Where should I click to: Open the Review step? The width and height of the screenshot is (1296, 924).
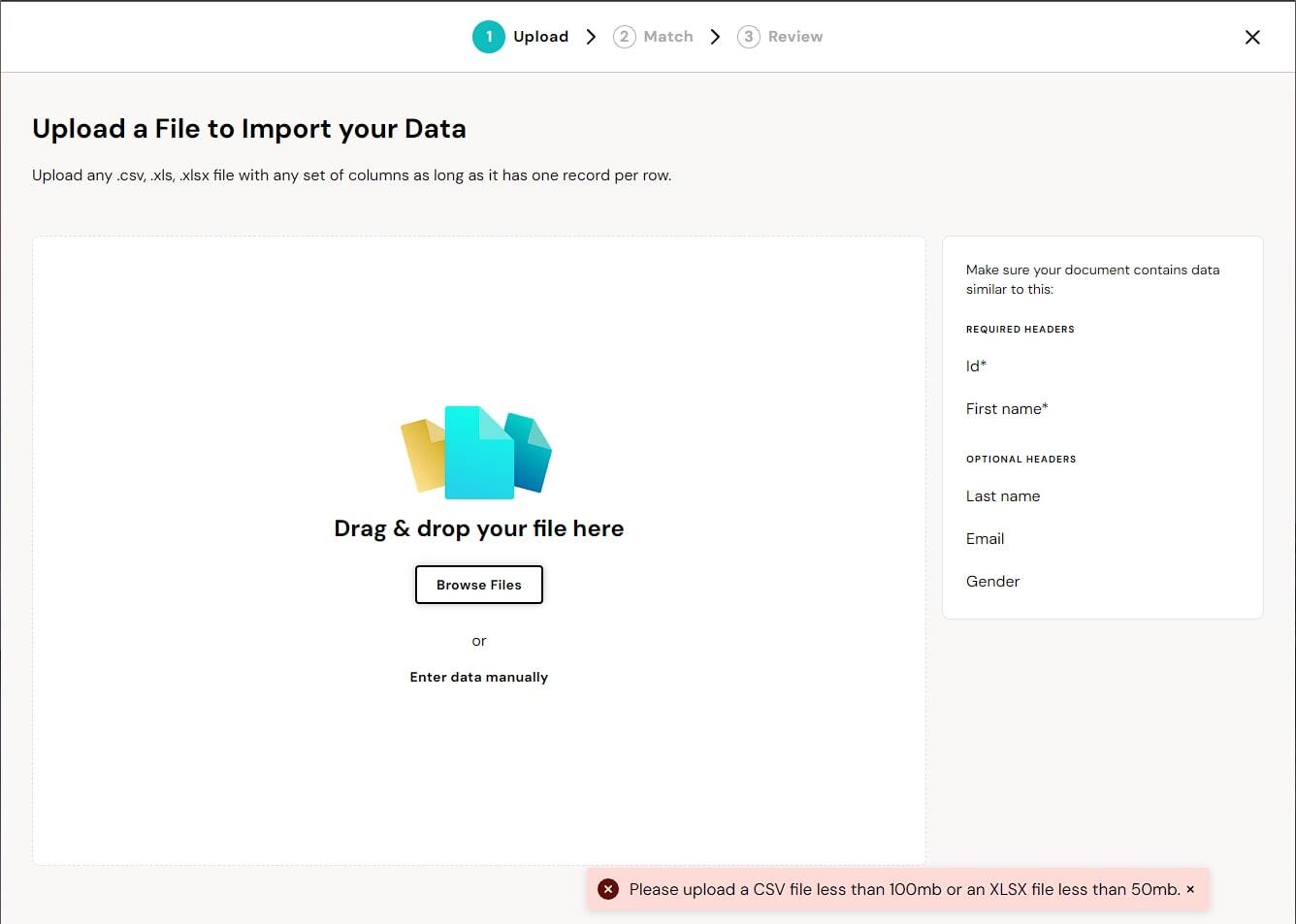794,37
